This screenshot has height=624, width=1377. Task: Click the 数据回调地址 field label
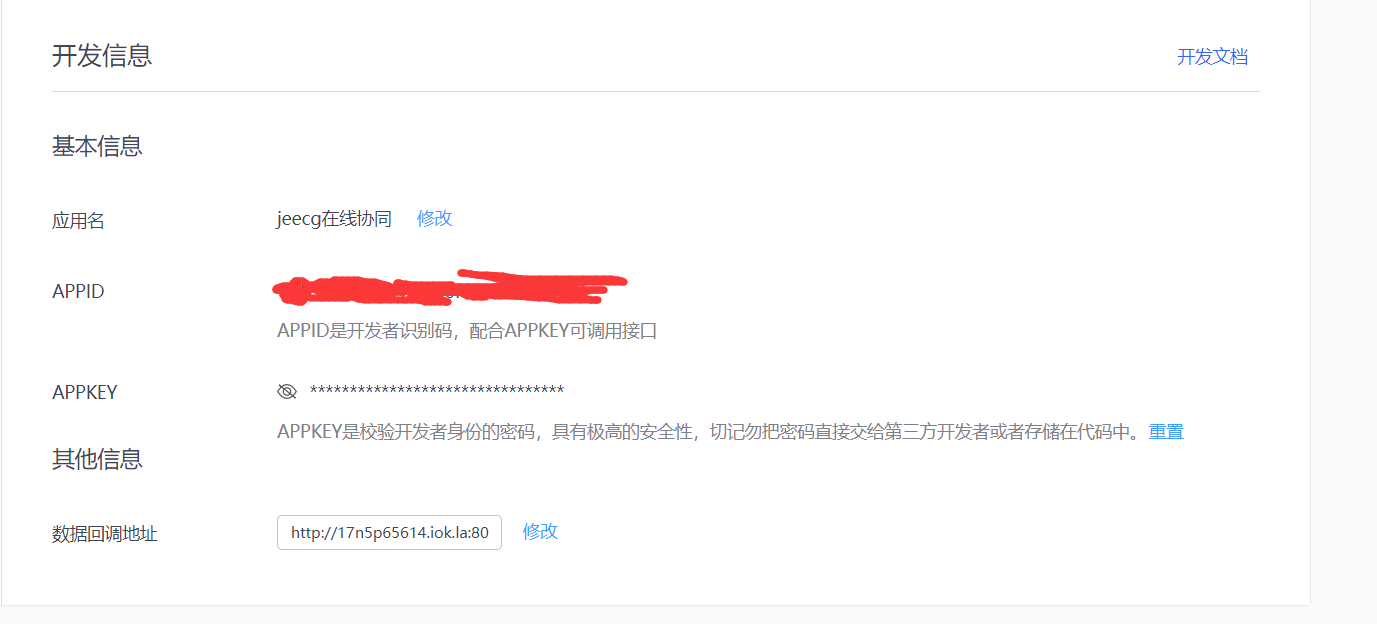(x=105, y=534)
